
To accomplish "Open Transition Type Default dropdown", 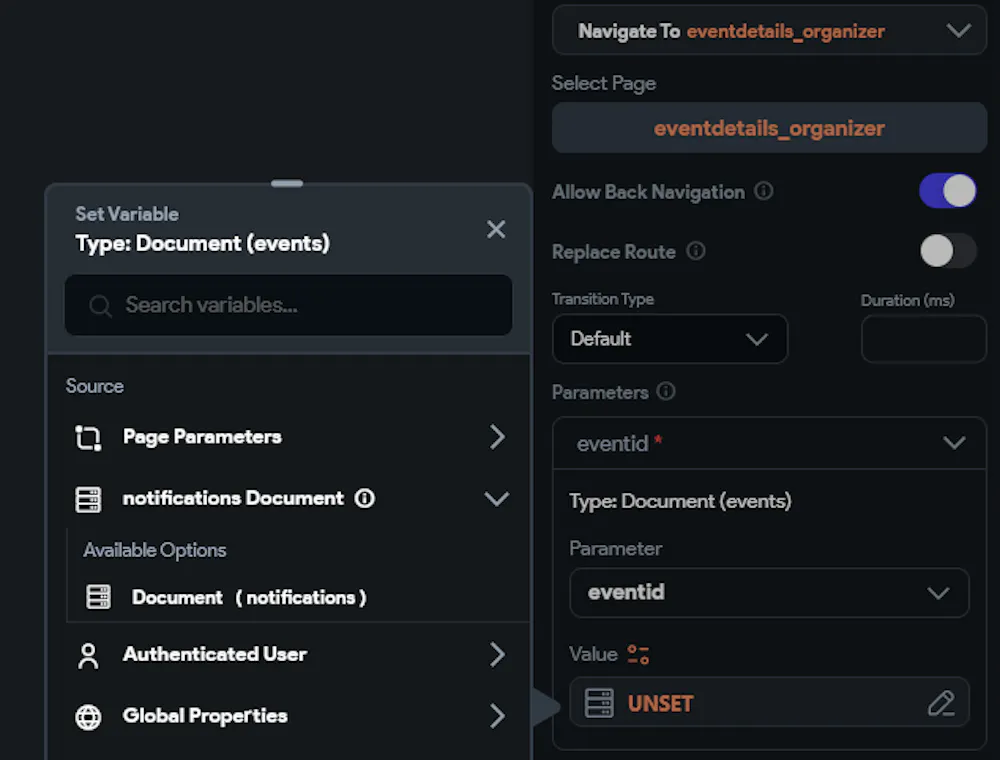I will point(670,339).
